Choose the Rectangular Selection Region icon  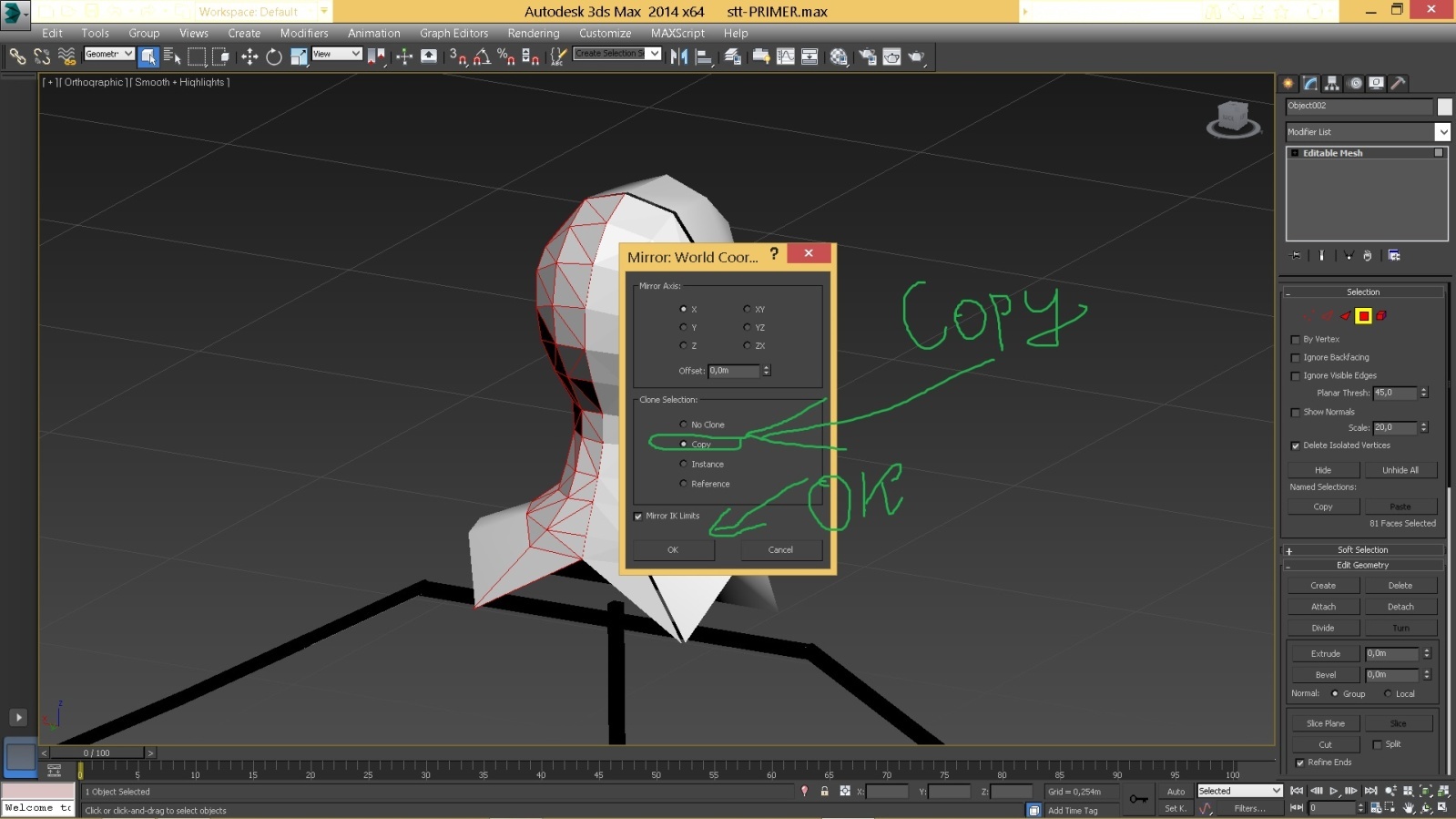point(197,56)
